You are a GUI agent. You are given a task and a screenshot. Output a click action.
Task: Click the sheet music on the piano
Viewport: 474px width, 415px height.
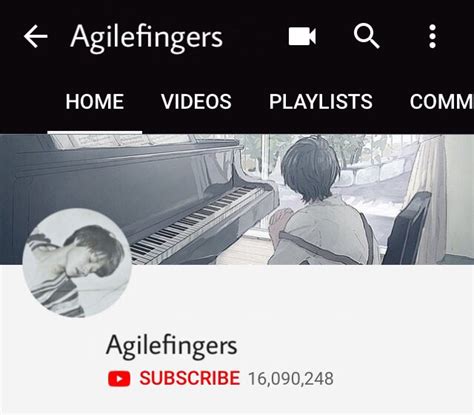pyautogui.click(x=120, y=140)
